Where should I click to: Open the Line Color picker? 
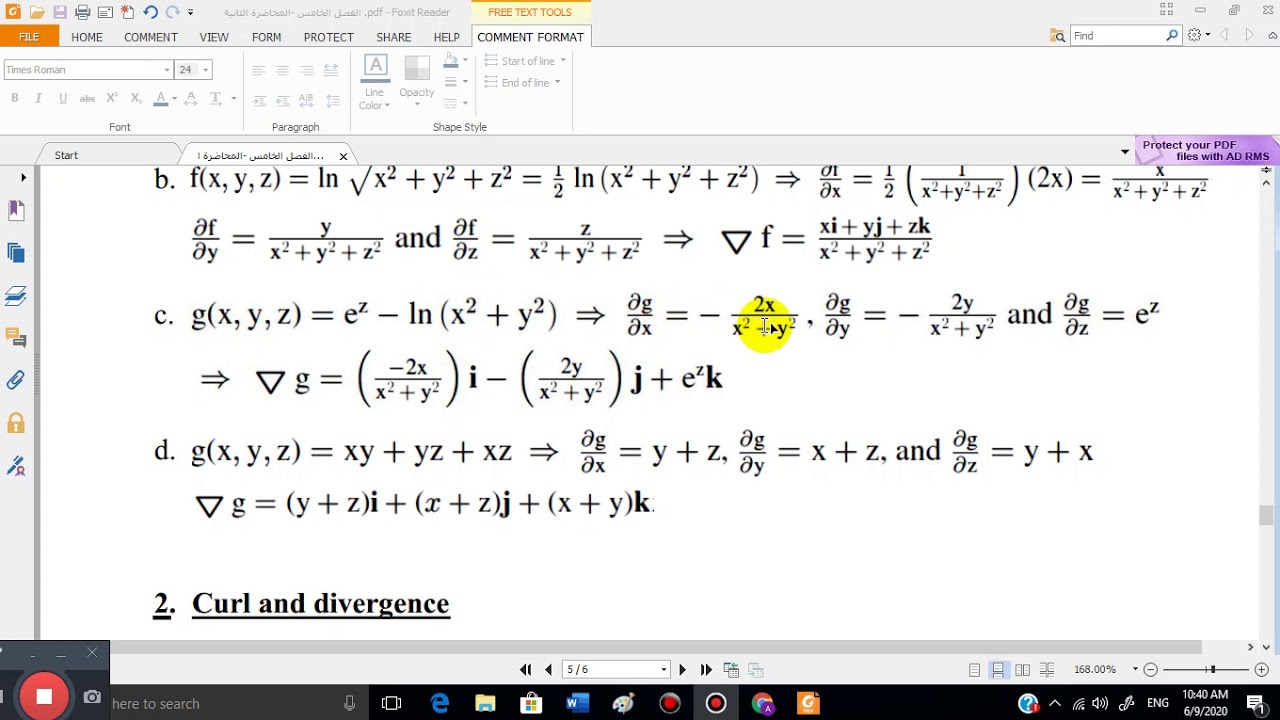point(375,83)
